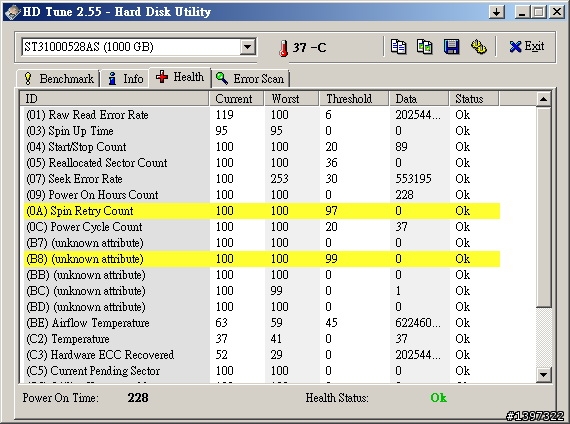Switch to the Info tab
The width and height of the screenshot is (570, 424).
(125, 79)
